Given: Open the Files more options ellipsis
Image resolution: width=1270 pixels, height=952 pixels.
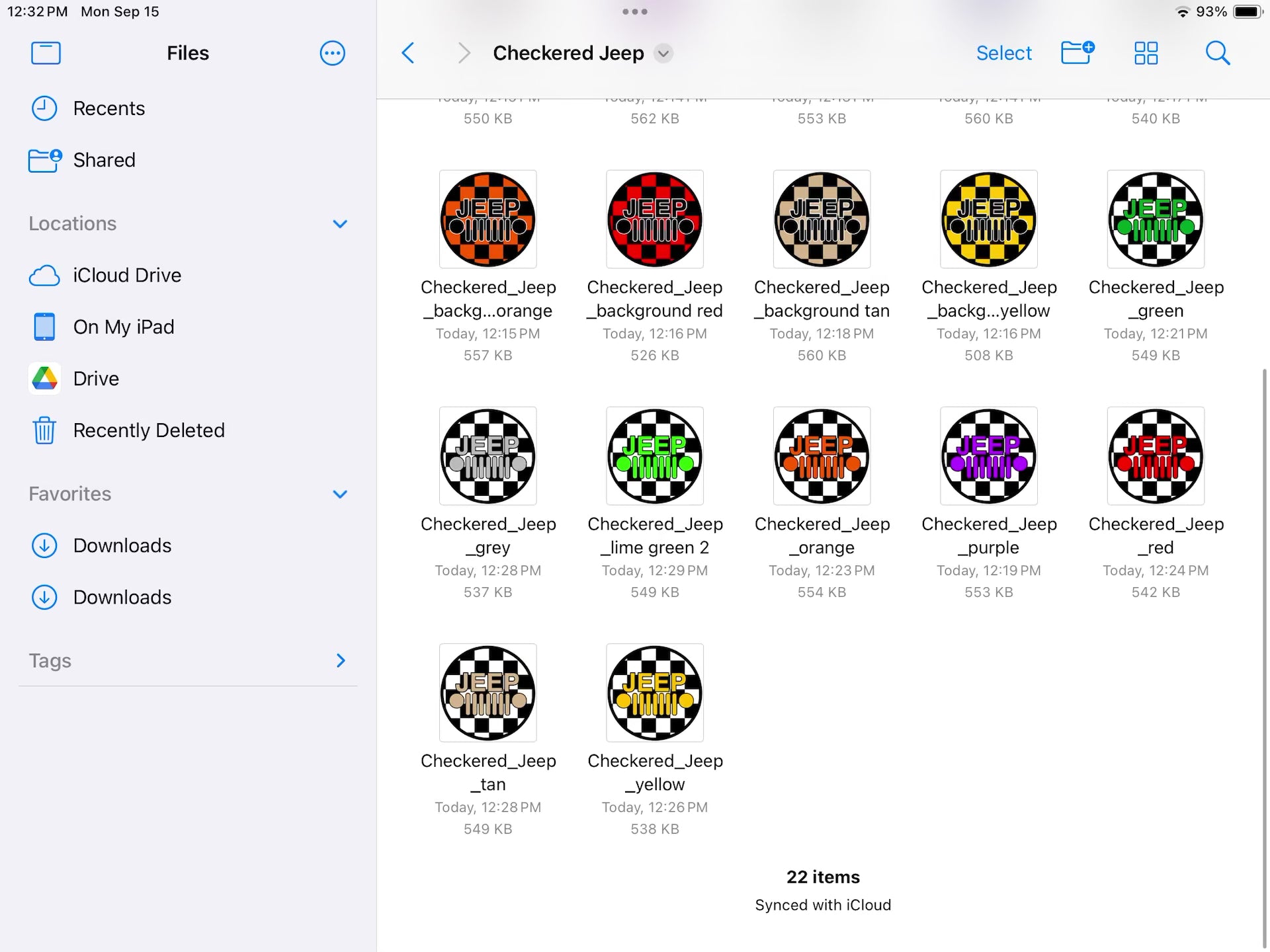Looking at the screenshot, I should pos(332,53).
